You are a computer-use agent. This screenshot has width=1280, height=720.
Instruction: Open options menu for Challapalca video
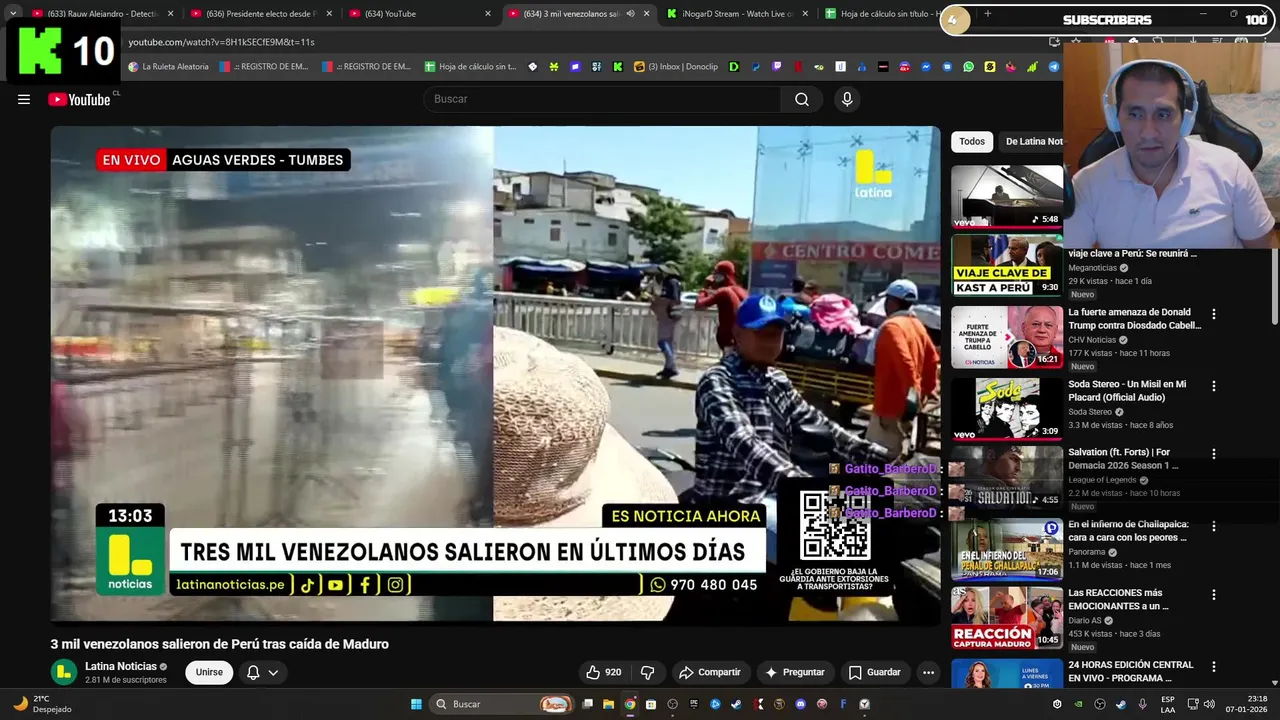(x=1214, y=526)
